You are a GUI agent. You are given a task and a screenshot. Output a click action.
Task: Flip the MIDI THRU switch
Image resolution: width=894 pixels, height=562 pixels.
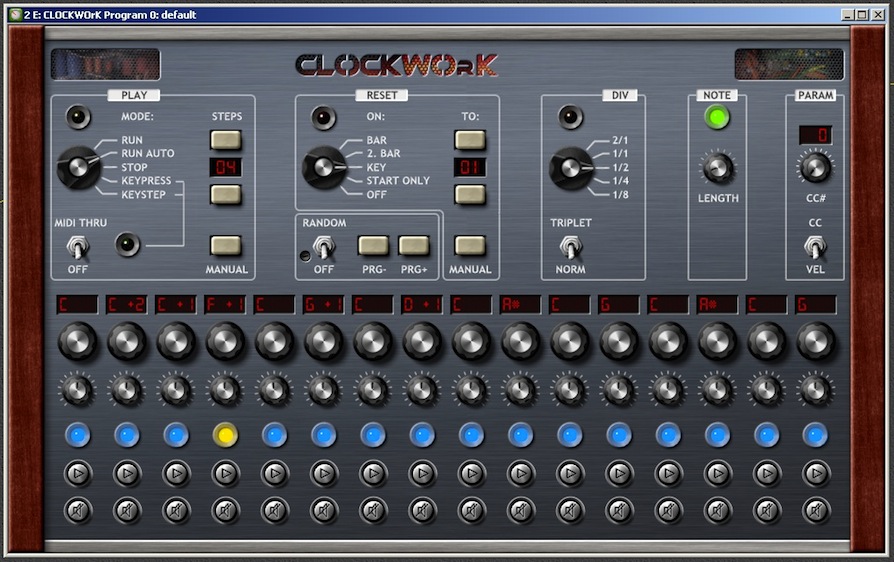pyautogui.click(x=78, y=247)
